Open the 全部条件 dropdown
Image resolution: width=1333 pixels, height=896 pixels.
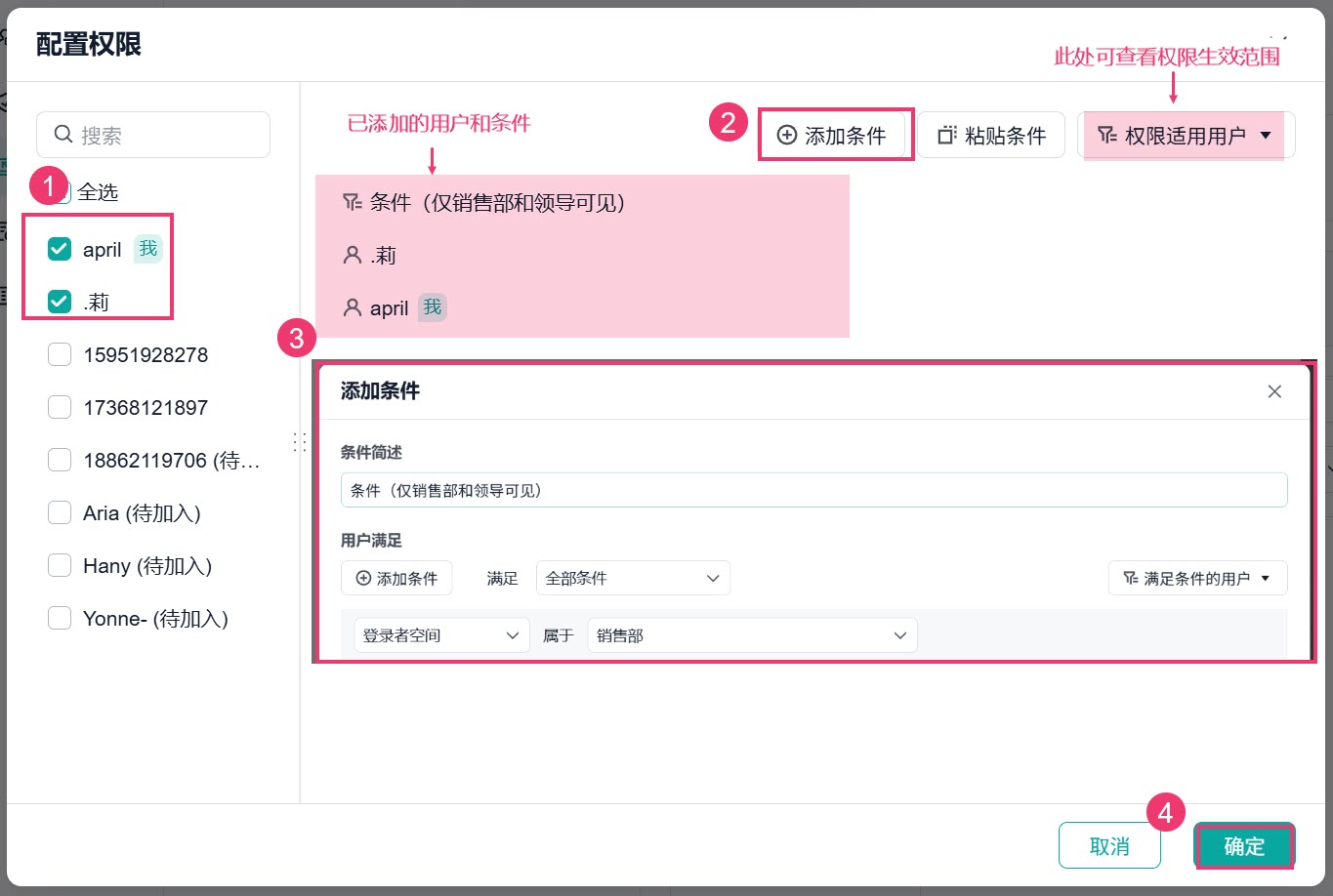(633, 578)
